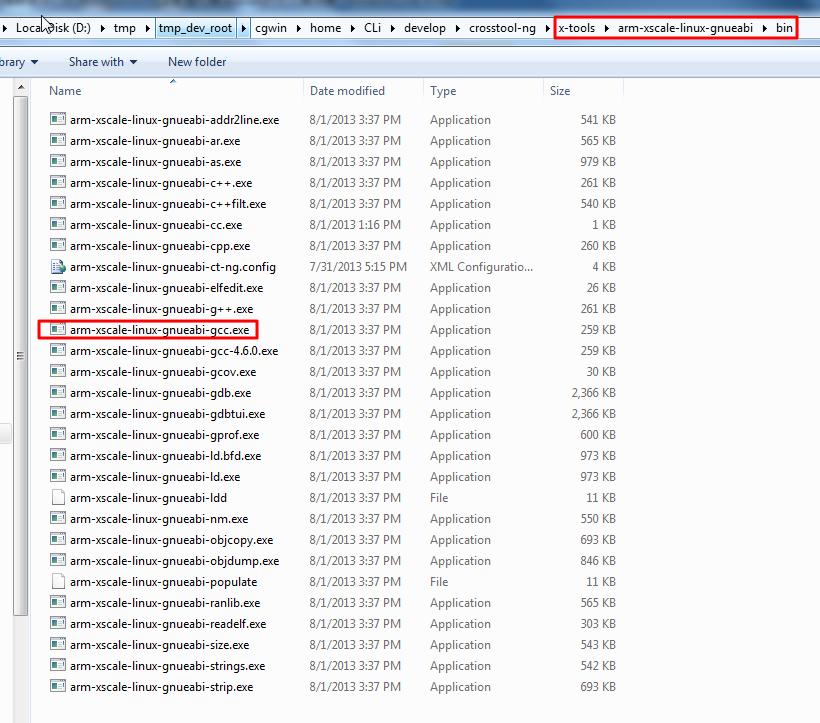Click the navigation pane vertical scrollbar thumb

click(x=20, y=355)
